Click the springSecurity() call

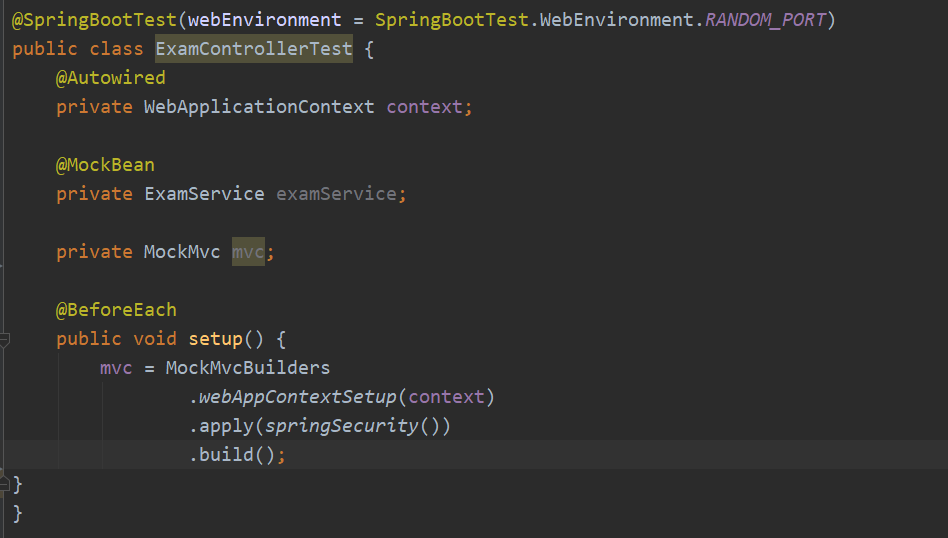coord(352,426)
